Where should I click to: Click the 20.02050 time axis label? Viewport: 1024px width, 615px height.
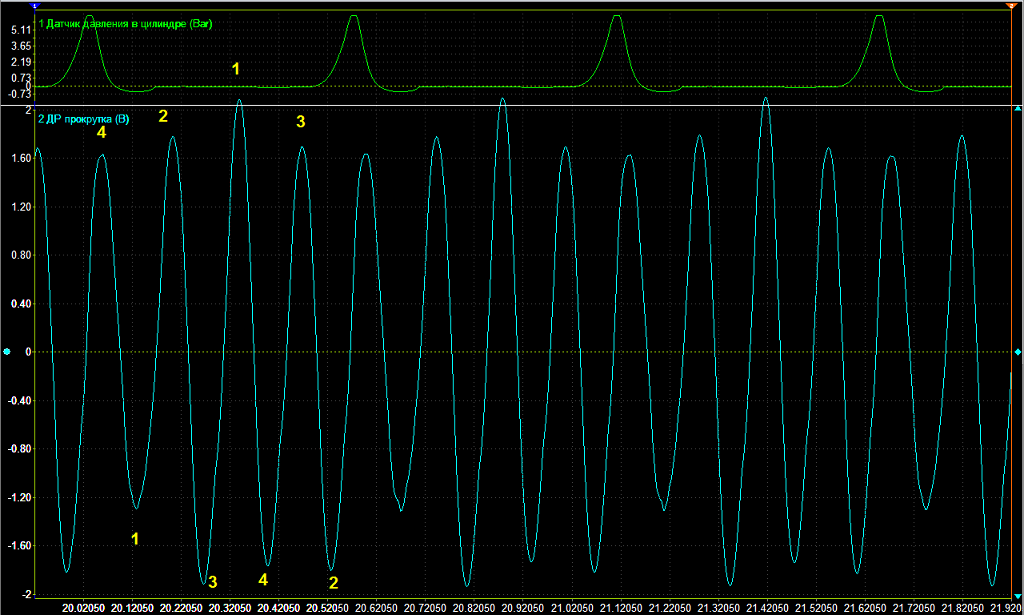coord(84,608)
